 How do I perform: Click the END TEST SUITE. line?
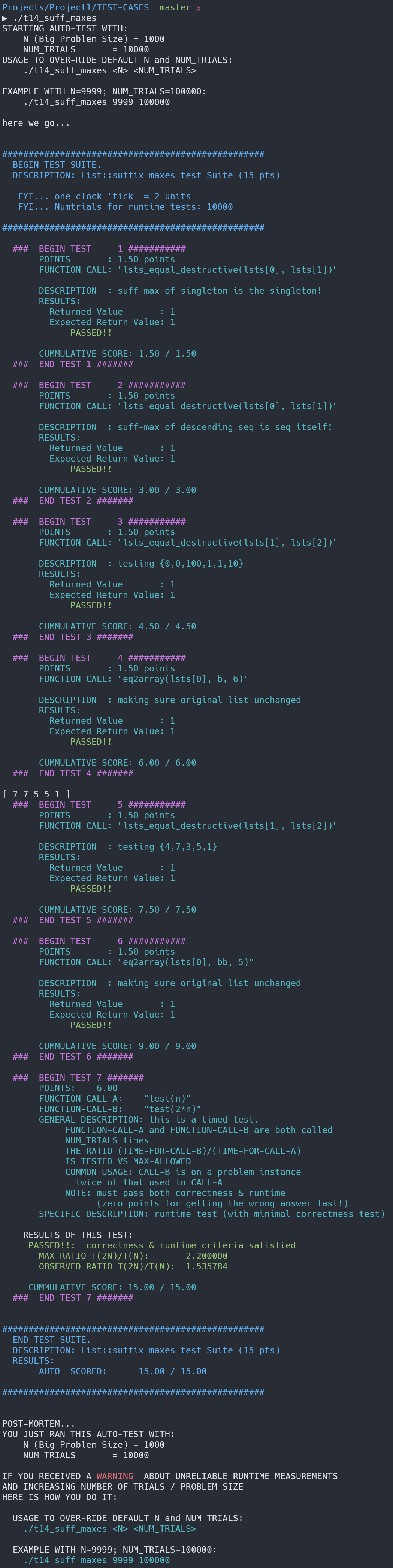pos(52,1340)
